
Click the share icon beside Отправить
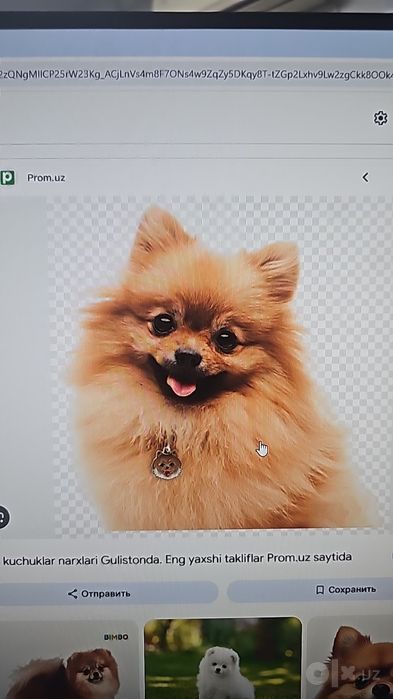tap(73, 593)
